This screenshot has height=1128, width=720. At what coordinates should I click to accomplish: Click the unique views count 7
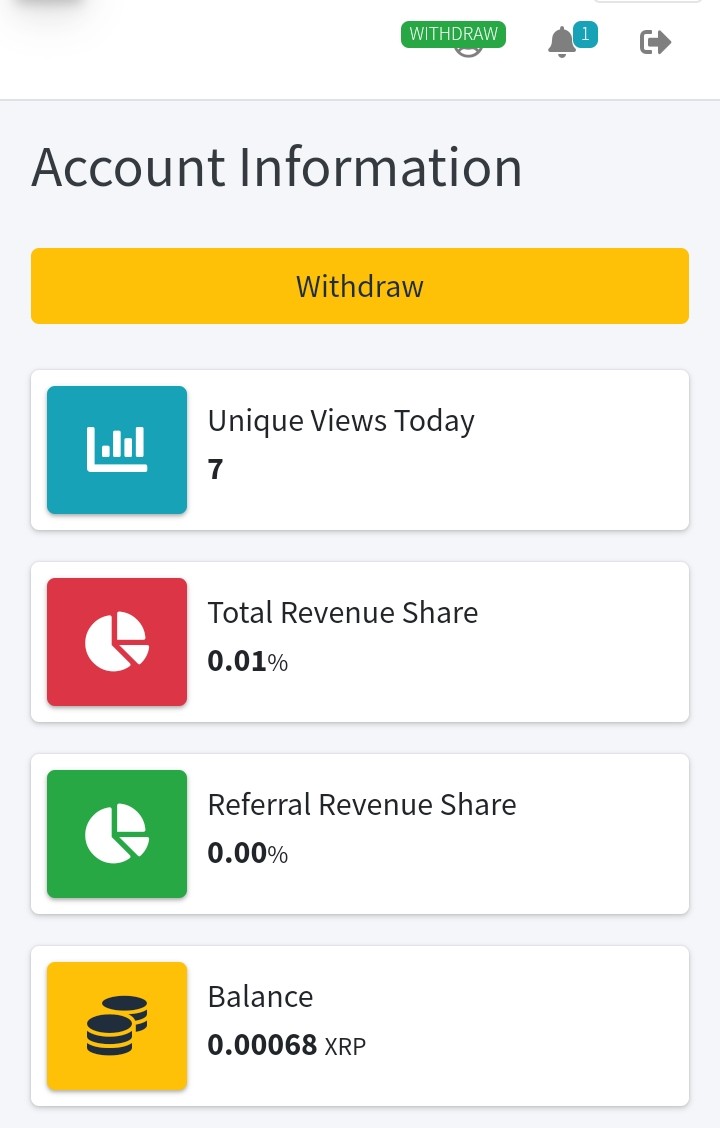click(x=215, y=469)
